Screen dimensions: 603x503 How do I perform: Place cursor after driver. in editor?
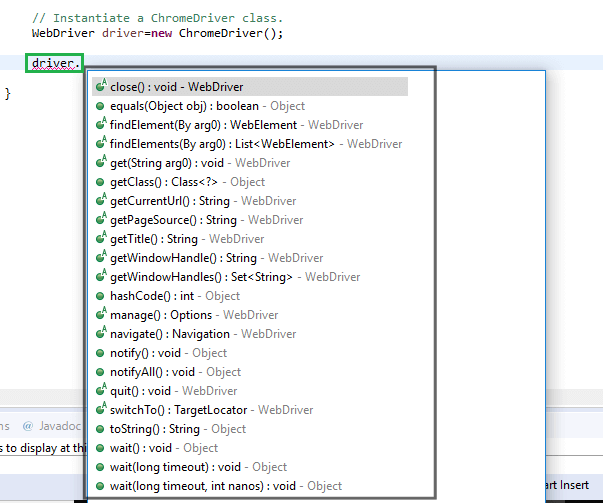coord(81,63)
